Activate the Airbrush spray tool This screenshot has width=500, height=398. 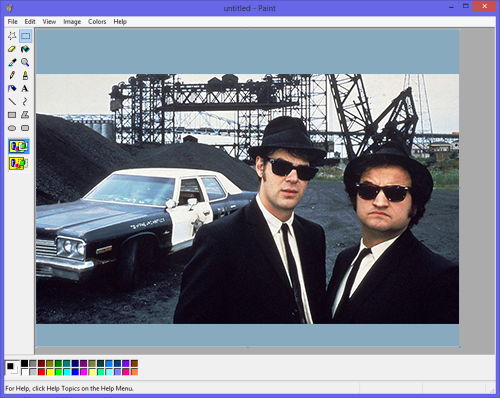tap(12, 89)
